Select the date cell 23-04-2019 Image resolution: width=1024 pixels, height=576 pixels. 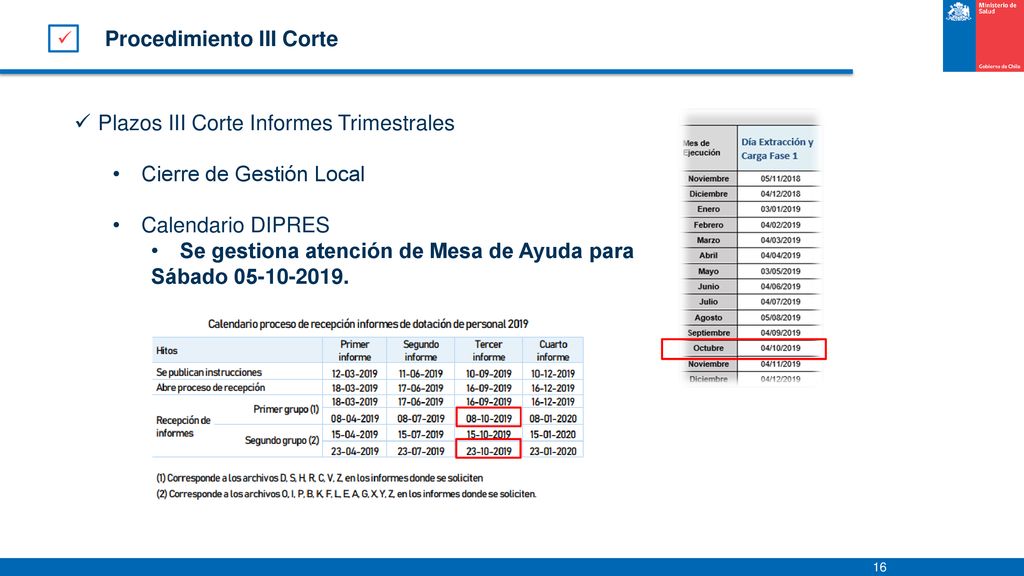click(x=355, y=451)
